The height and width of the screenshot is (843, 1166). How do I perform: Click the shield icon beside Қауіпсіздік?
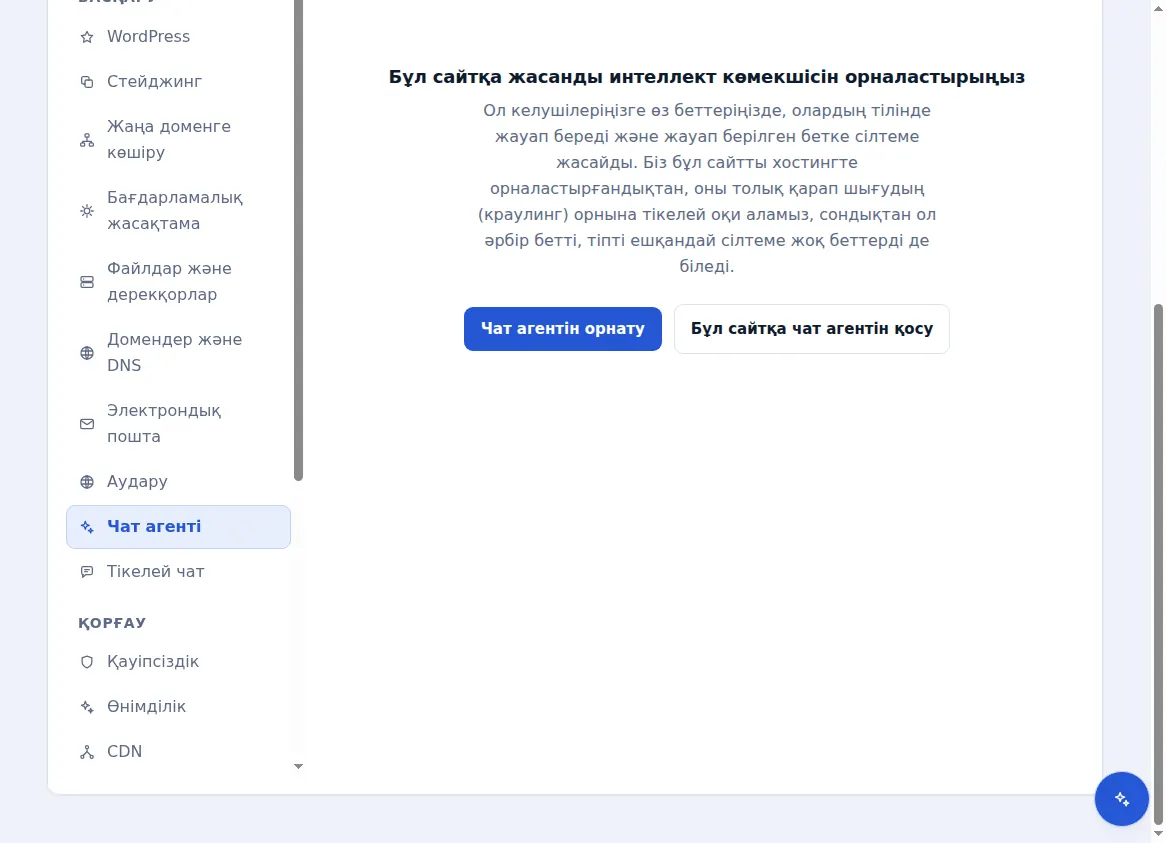87,662
